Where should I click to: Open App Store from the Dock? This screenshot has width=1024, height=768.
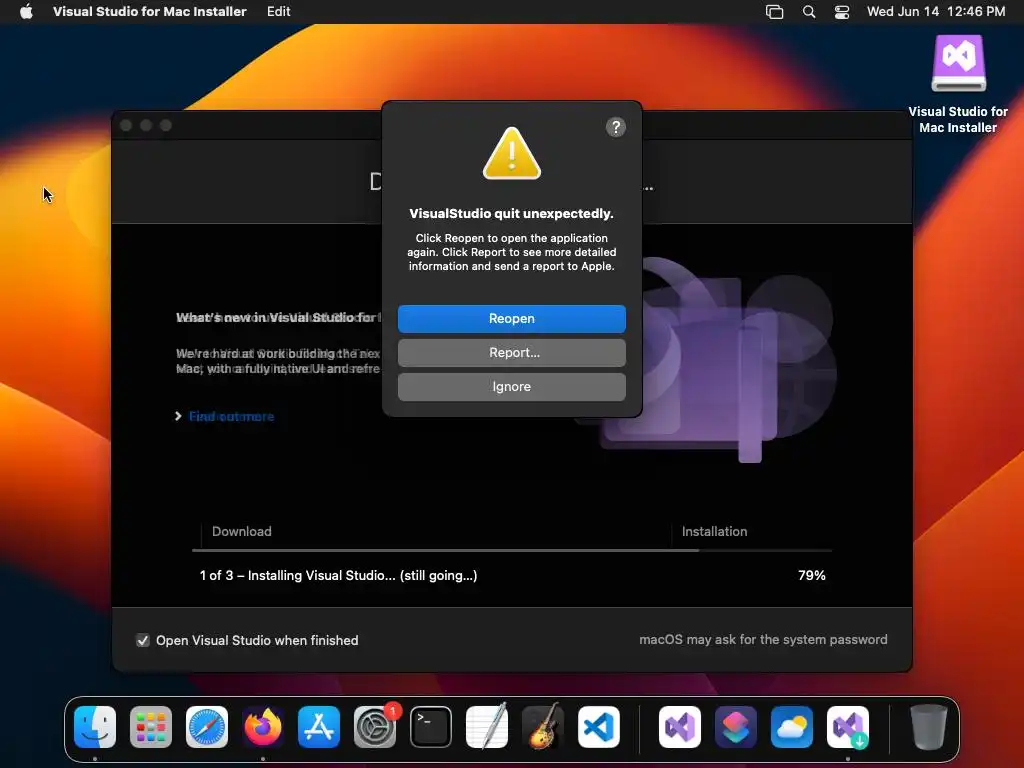pos(319,727)
